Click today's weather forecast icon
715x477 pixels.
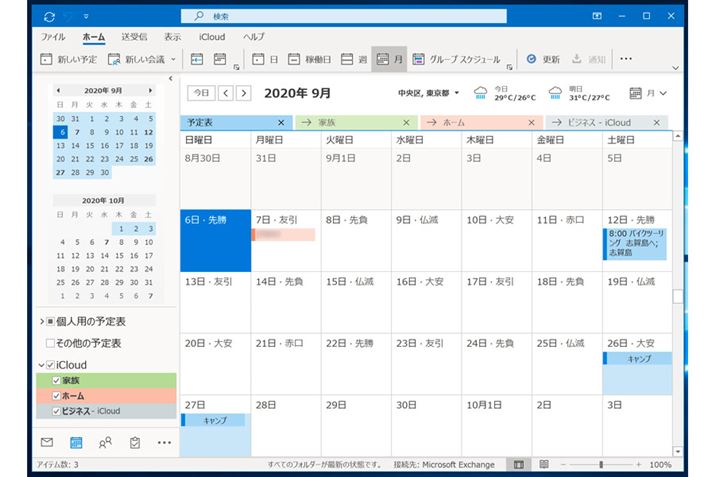[480, 93]
